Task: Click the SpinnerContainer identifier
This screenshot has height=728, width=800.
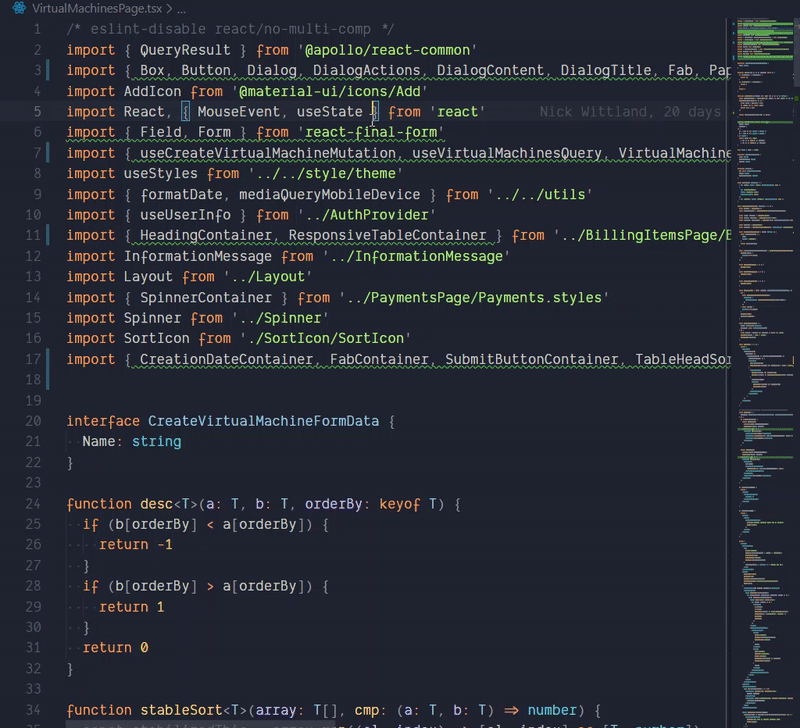Action: point(206,297)
